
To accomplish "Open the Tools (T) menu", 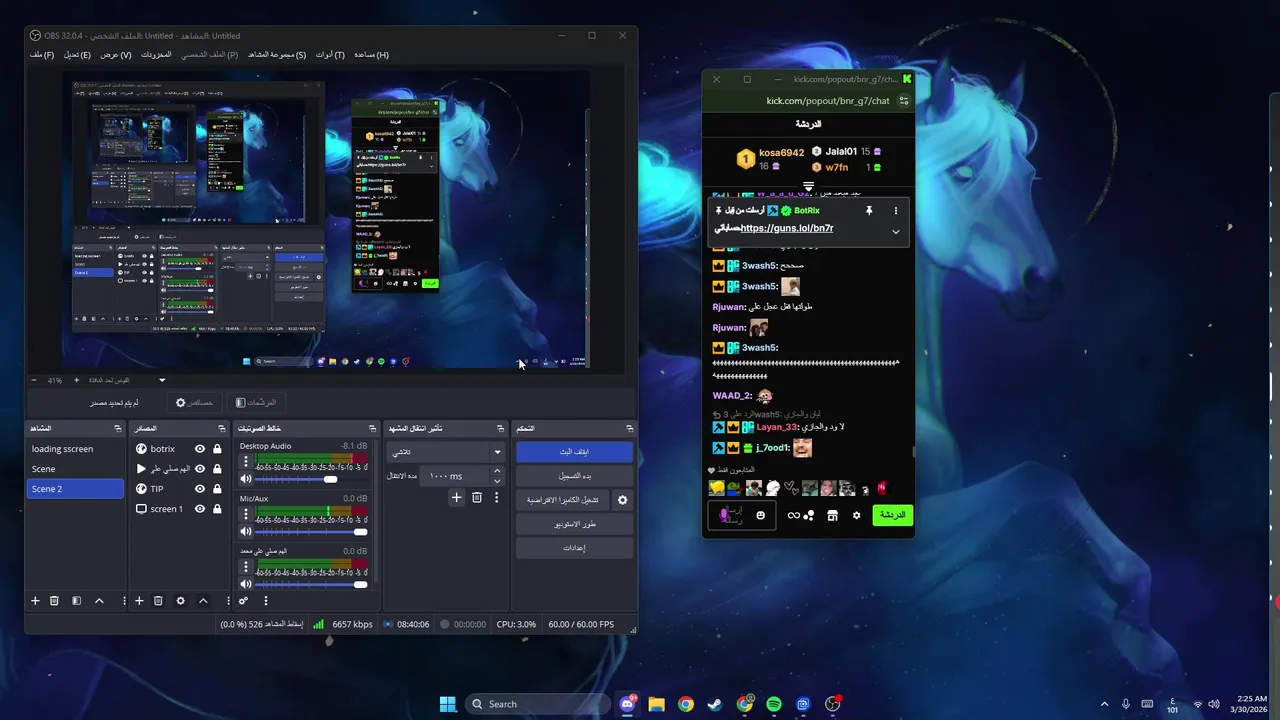I will [330, 55].
